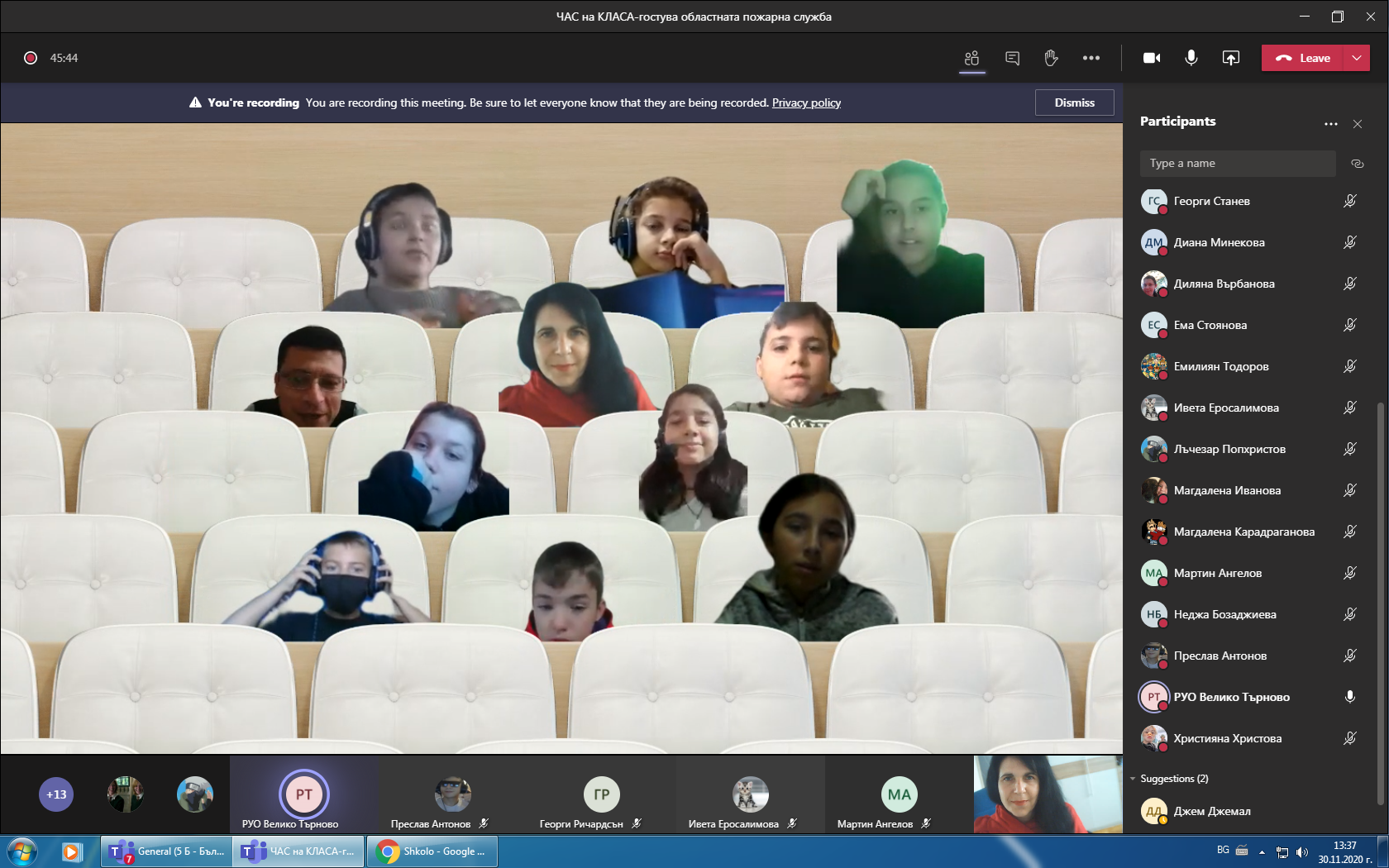The height and width of the screenshot is (868, 1389).
Task: Mute the microphone
Action: (1191, 58)
